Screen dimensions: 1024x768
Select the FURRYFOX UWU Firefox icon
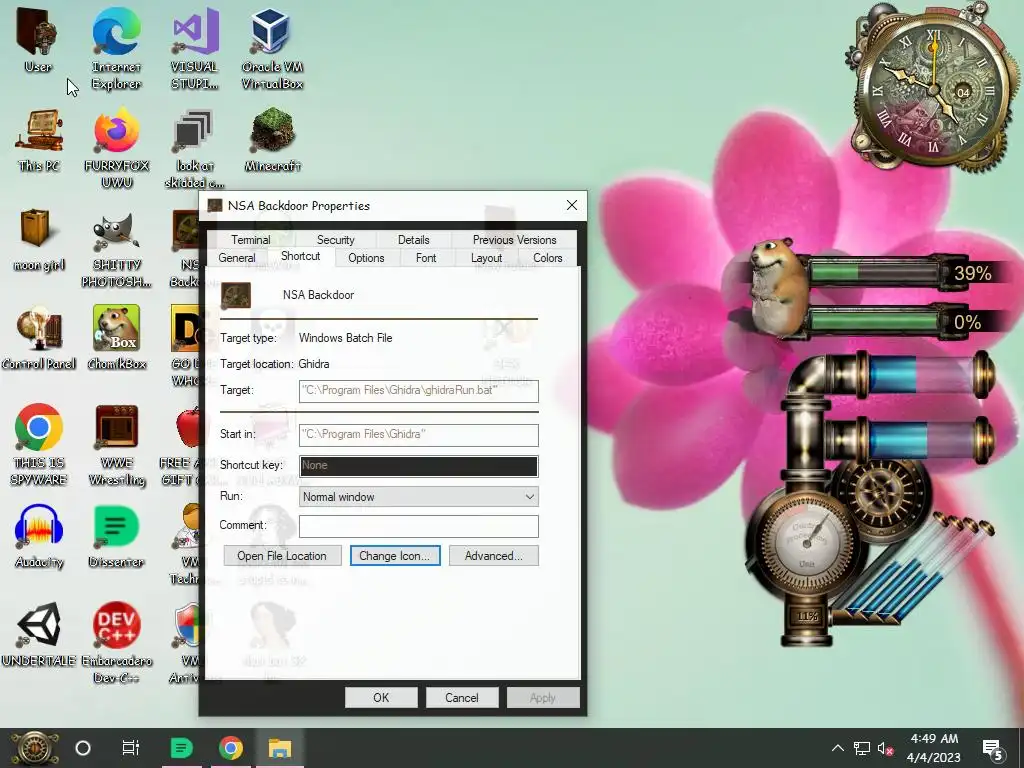pyautogui.click(x=117, y=149)
